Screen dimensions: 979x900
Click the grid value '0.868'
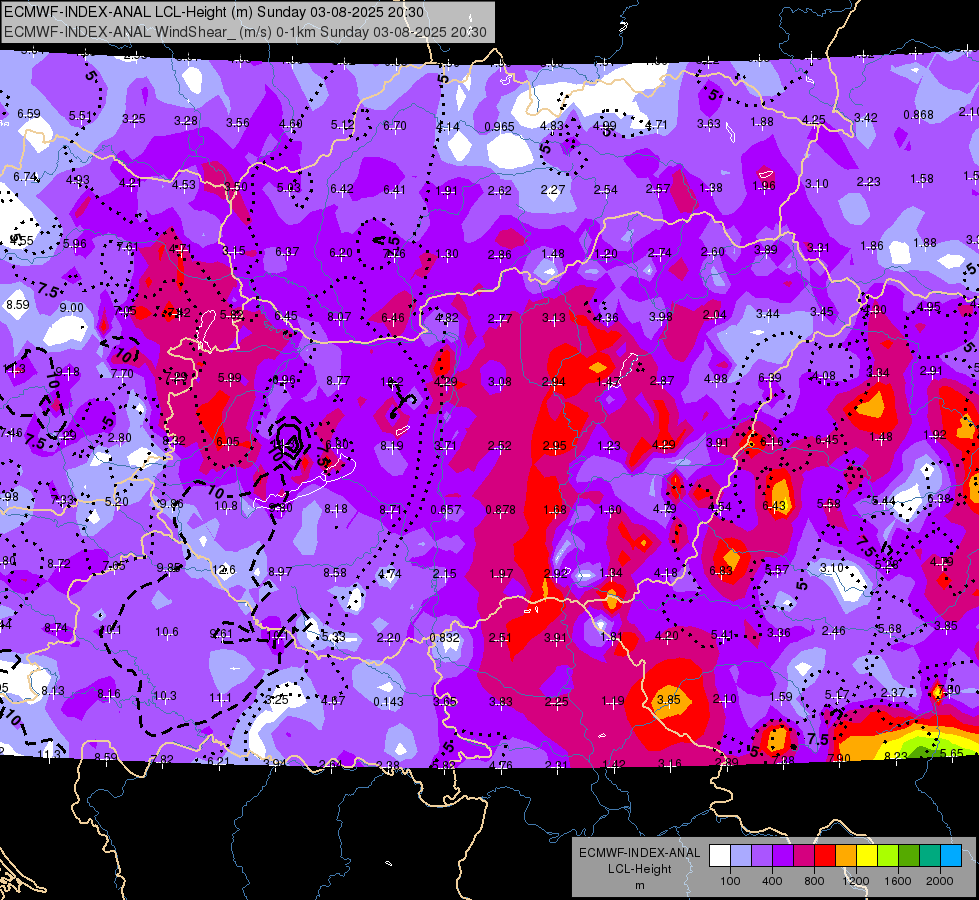(918, 115)
